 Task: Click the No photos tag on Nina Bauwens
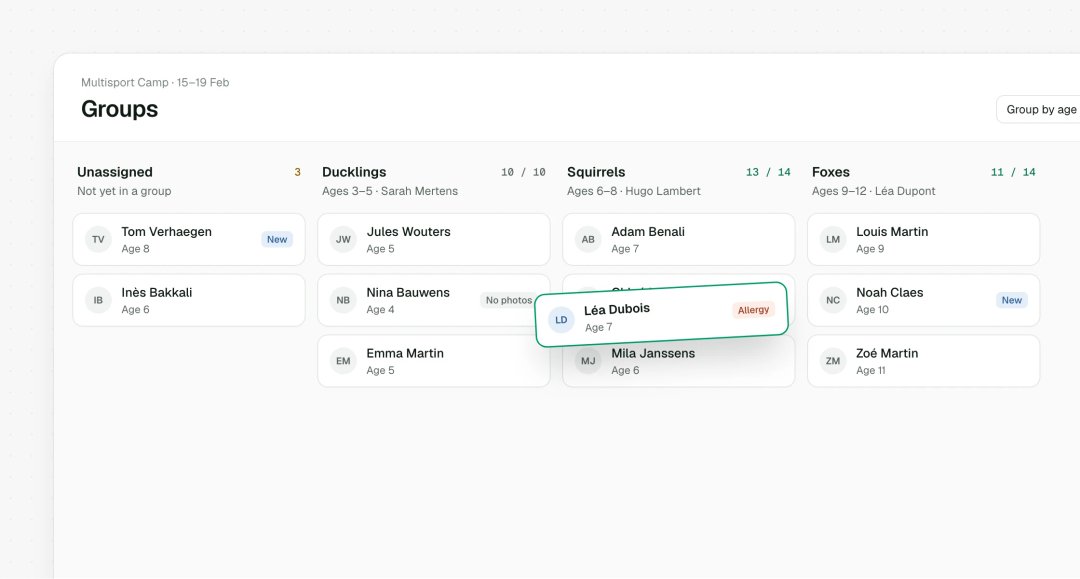tap(508, 300)
